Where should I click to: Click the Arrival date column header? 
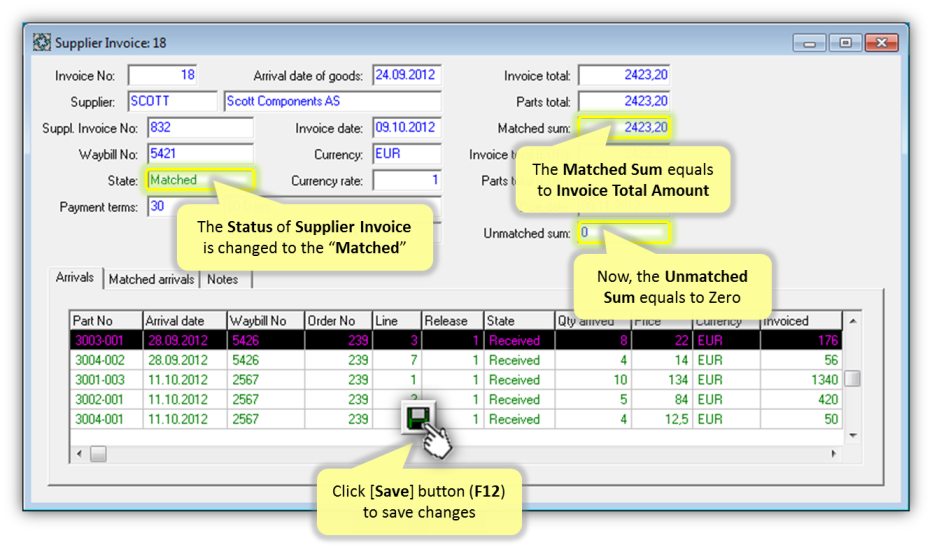184,321
